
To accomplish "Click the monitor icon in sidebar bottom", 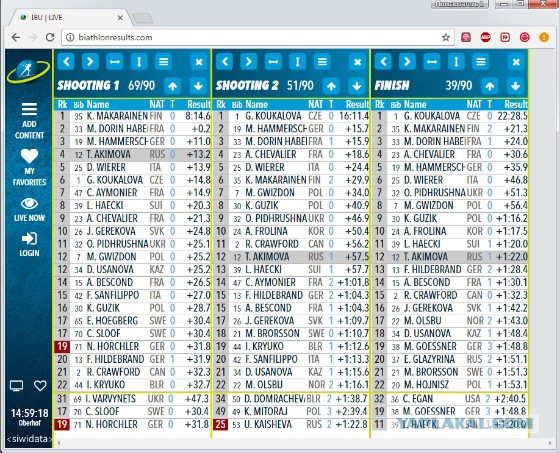I will point(16,386).
